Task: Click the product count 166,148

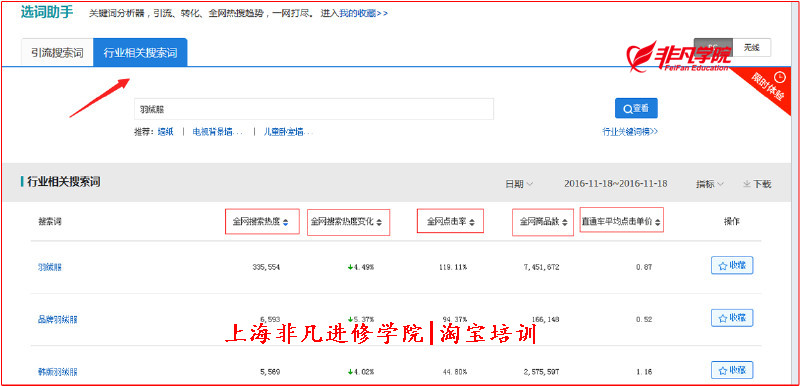Action: [545, 320]
